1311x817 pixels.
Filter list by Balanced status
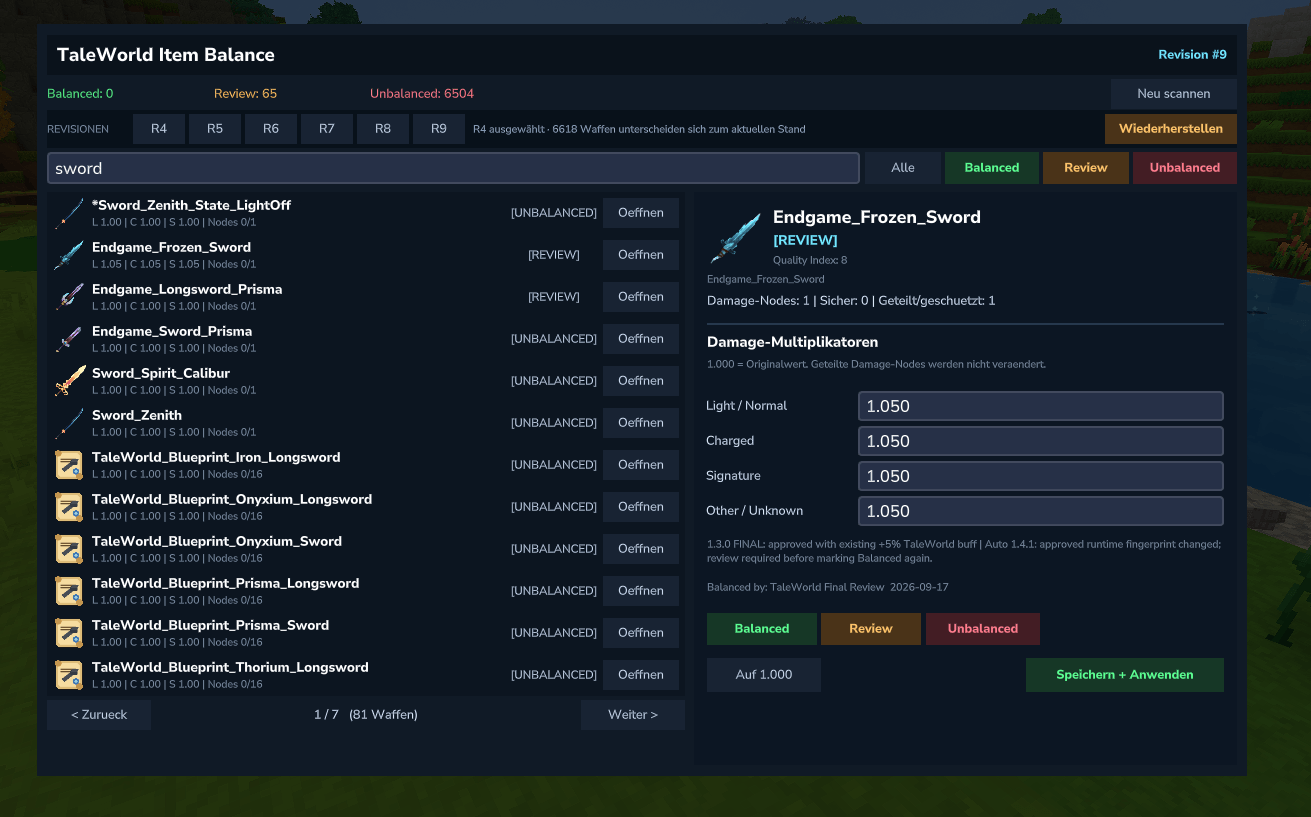pyautogui.click(x=992, y=168)
